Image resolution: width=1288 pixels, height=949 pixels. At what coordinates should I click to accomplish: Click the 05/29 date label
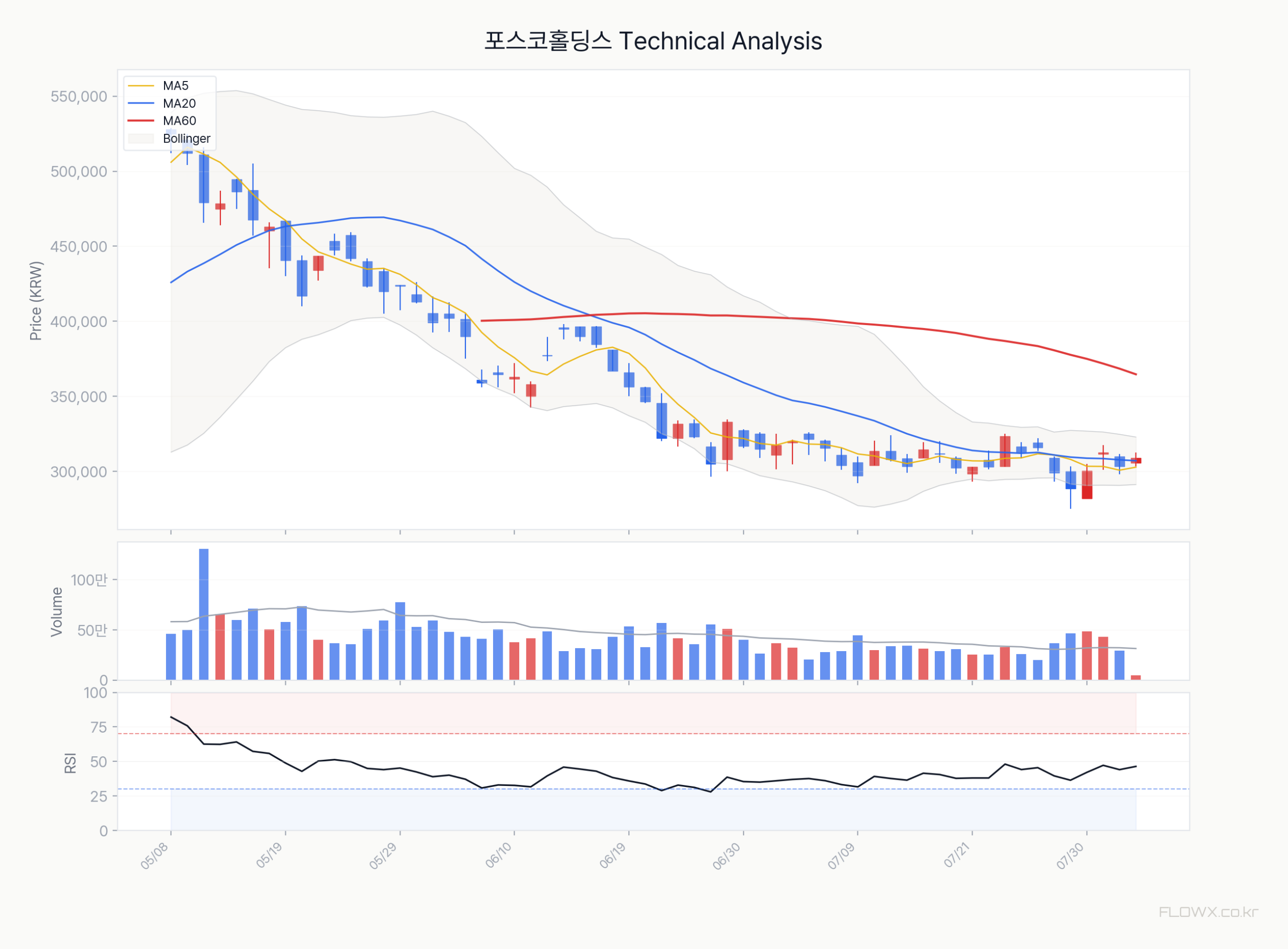pyautogui.click(x=383, y=855)
